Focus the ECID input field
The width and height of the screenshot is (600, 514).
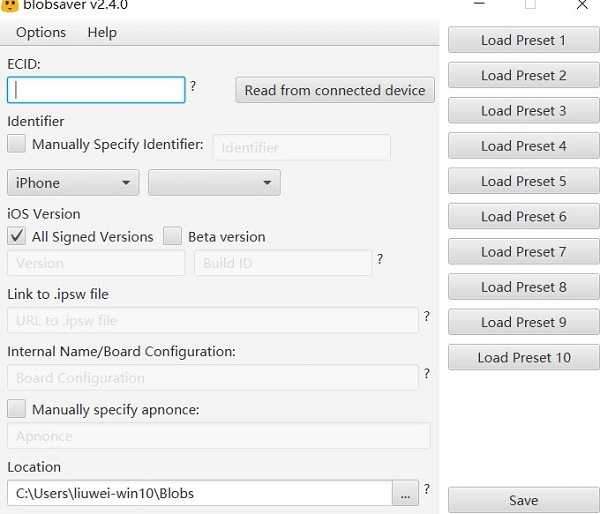(96, 90)
